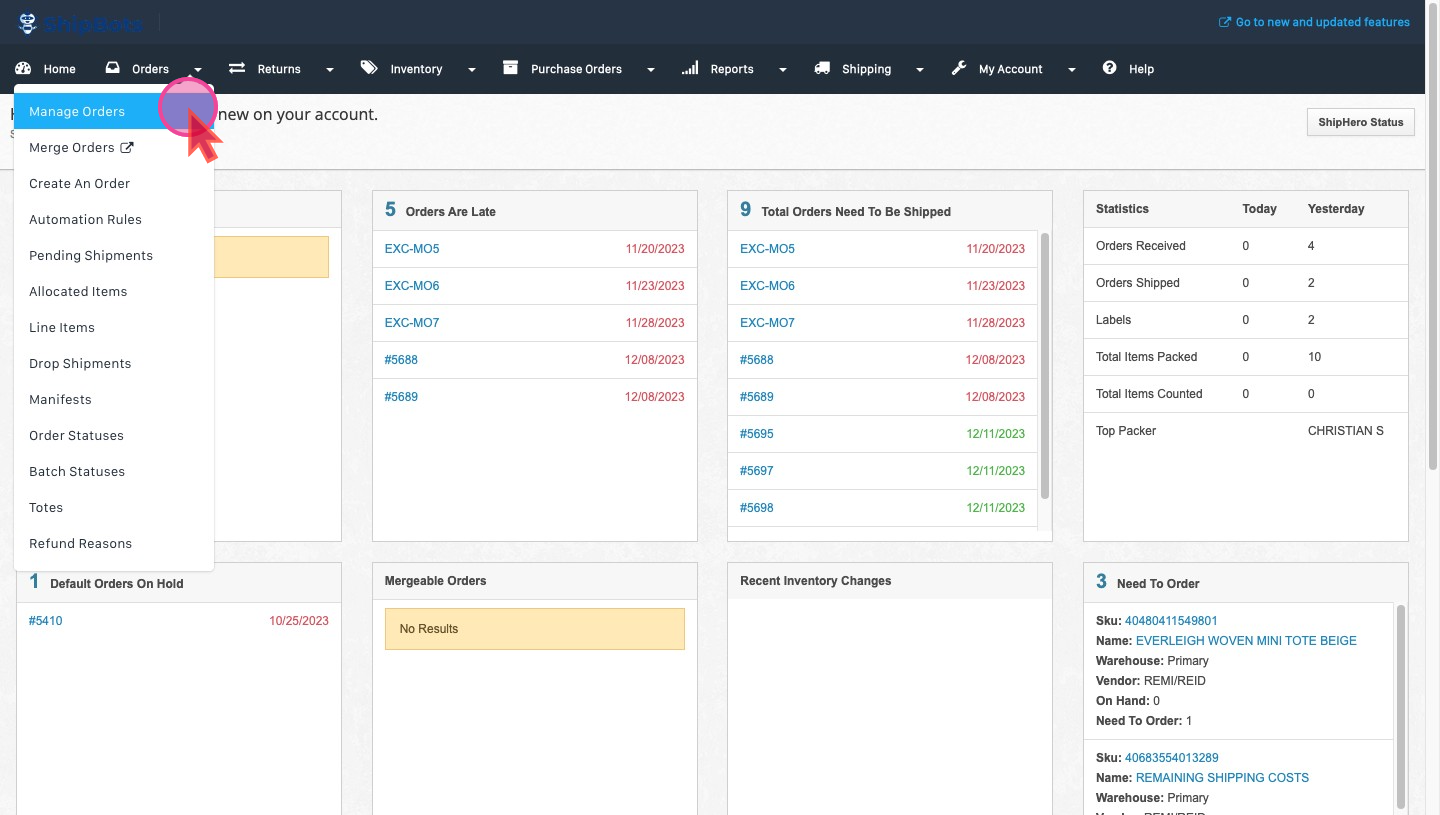Open late order EXC-MO5

[412, 249]
